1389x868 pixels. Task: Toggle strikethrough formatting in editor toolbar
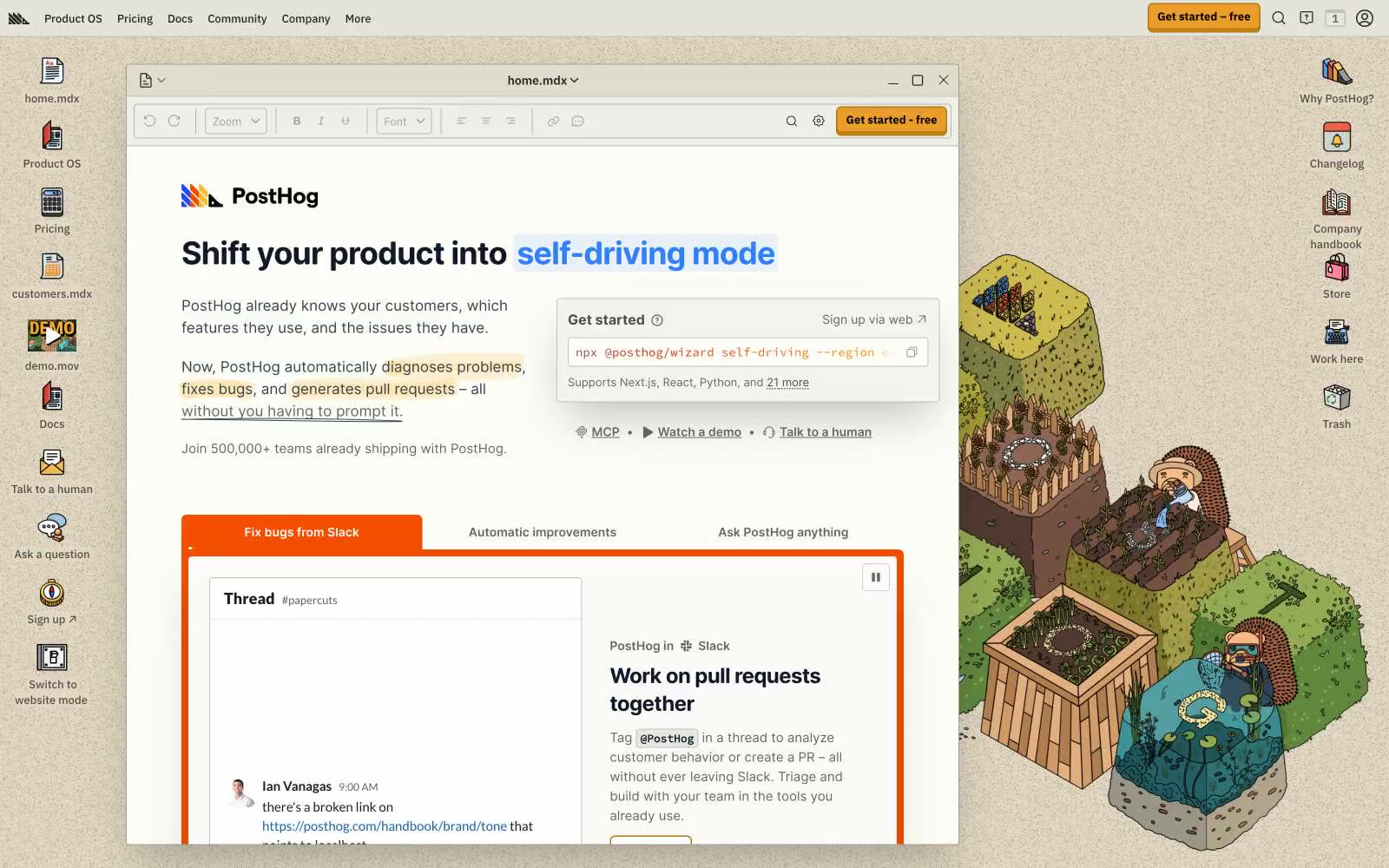coord(346,121)
